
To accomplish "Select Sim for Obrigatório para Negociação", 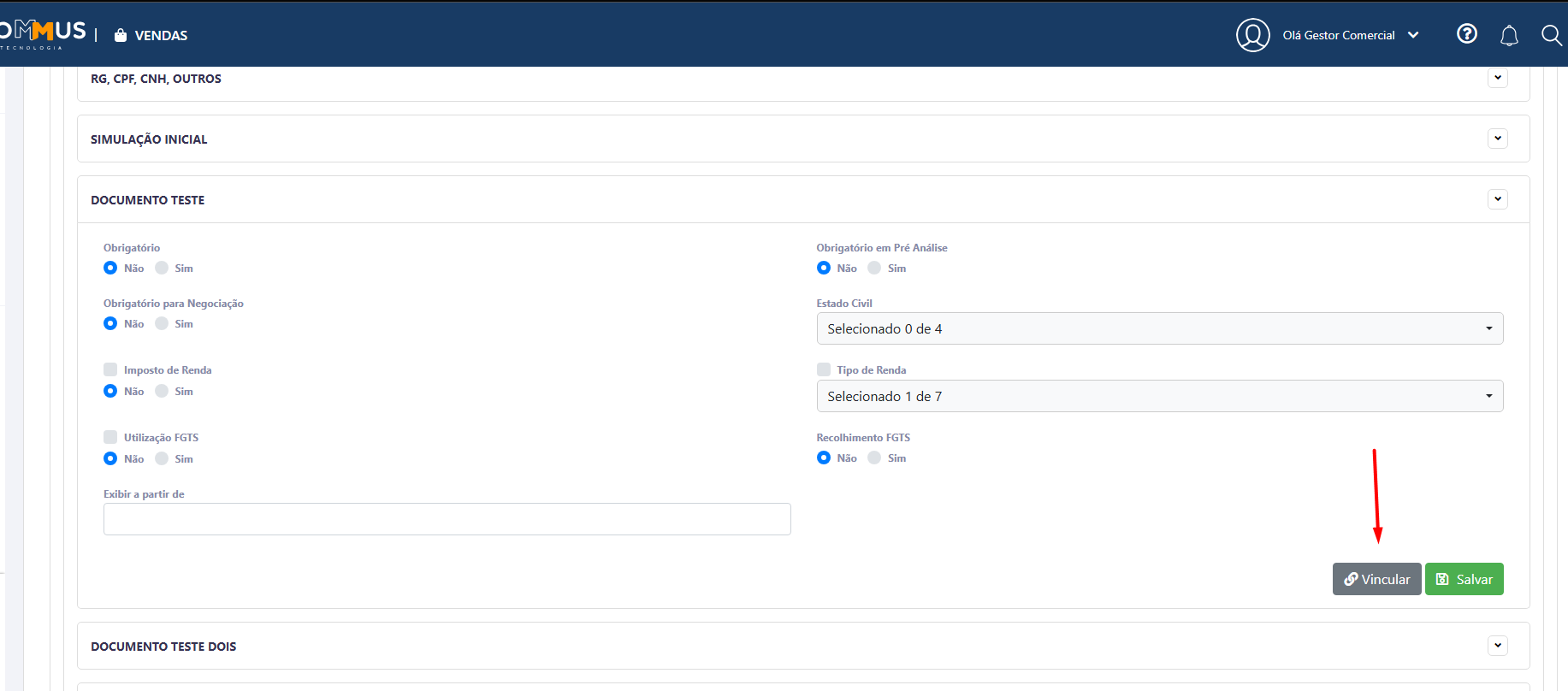I will click(162, 323).
